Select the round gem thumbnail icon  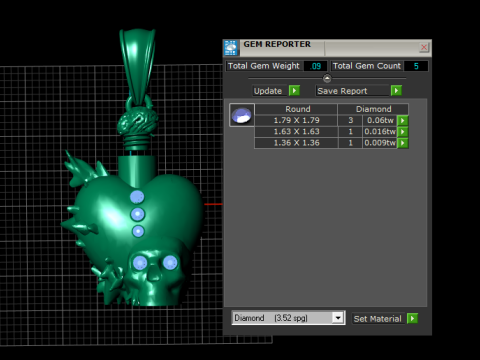click(x=242, y=115)
